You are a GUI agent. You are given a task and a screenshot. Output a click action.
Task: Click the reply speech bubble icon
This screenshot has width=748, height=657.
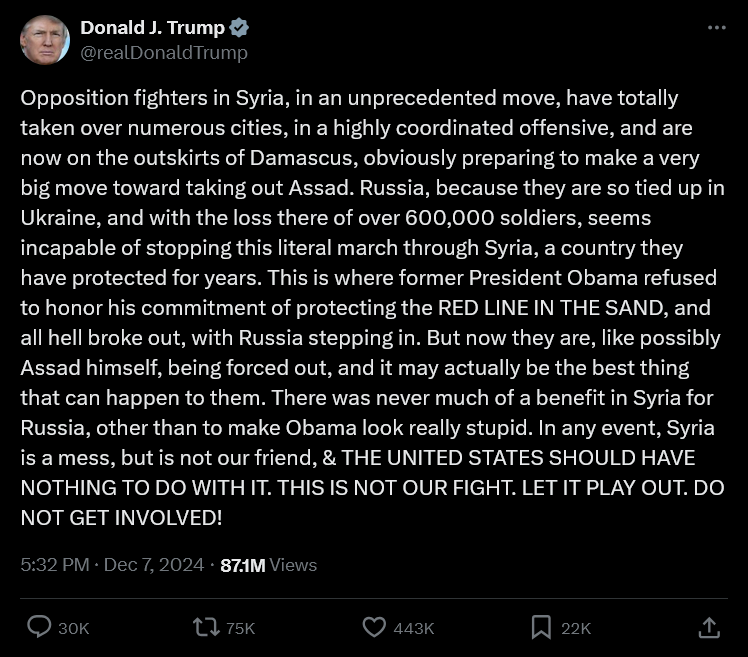coord(39,627)
